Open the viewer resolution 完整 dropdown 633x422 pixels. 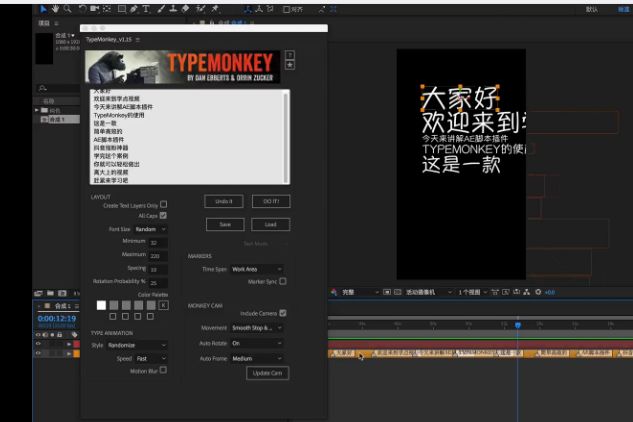pyautogui.click(x=360, y=292)
